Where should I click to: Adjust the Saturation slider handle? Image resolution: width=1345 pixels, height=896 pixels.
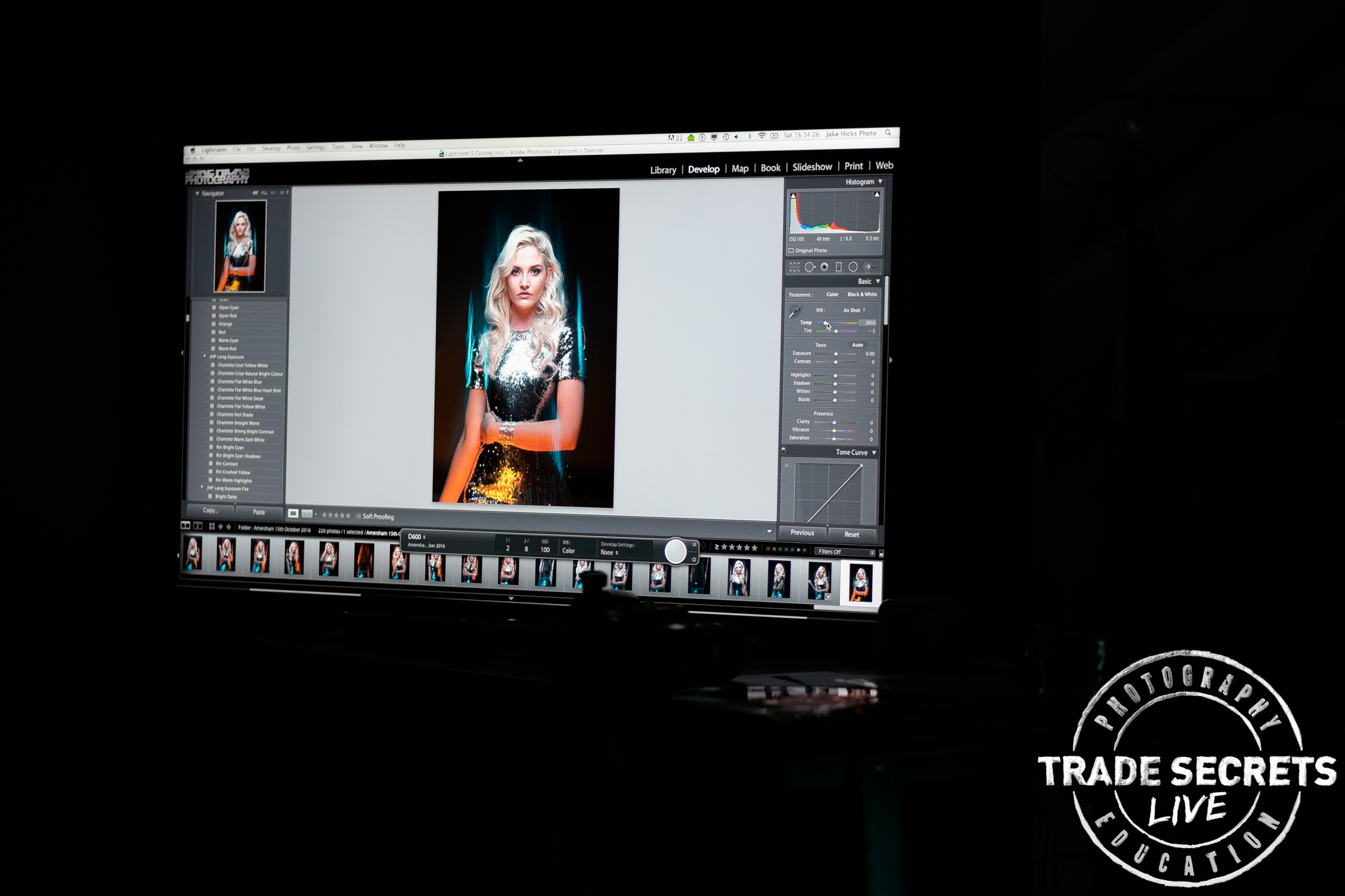pos(834,438)
